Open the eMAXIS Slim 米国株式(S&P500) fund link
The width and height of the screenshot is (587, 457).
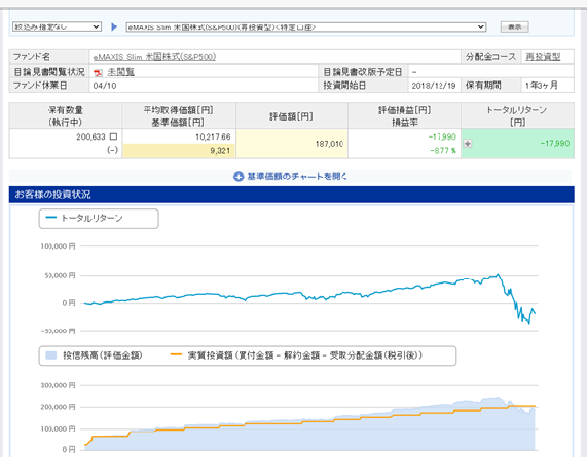tap(155, 57)
